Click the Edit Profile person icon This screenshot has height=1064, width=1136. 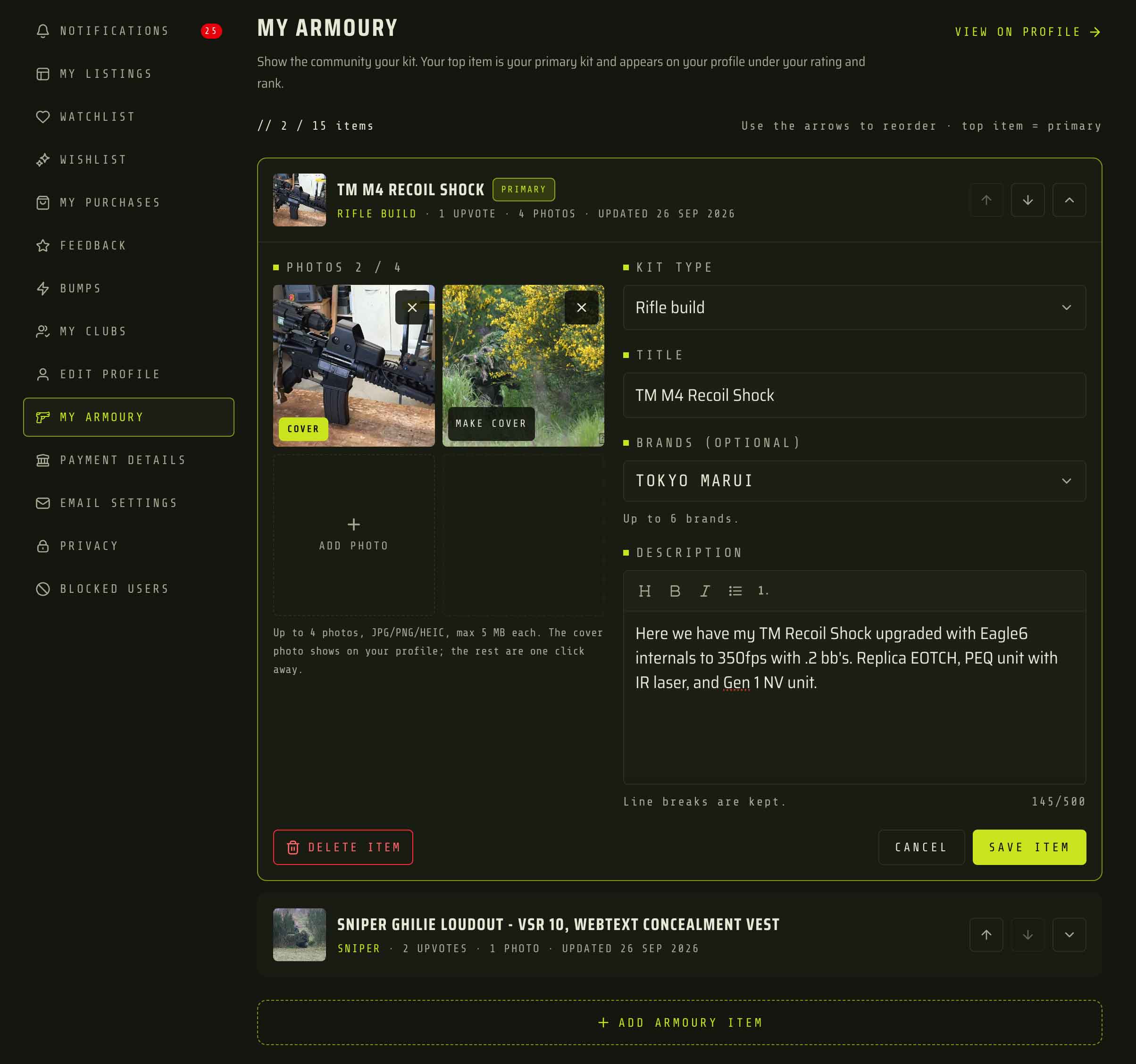coord(43,374)
